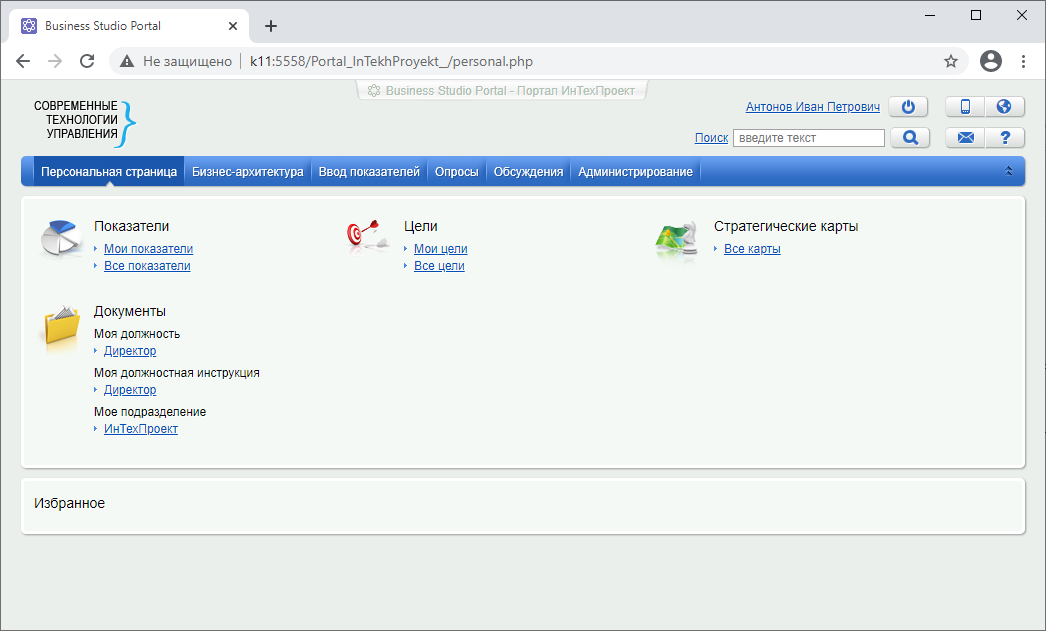Click the power logout icon button
The width and height of the screenshot is (1046, 631).
click(908, 107)
